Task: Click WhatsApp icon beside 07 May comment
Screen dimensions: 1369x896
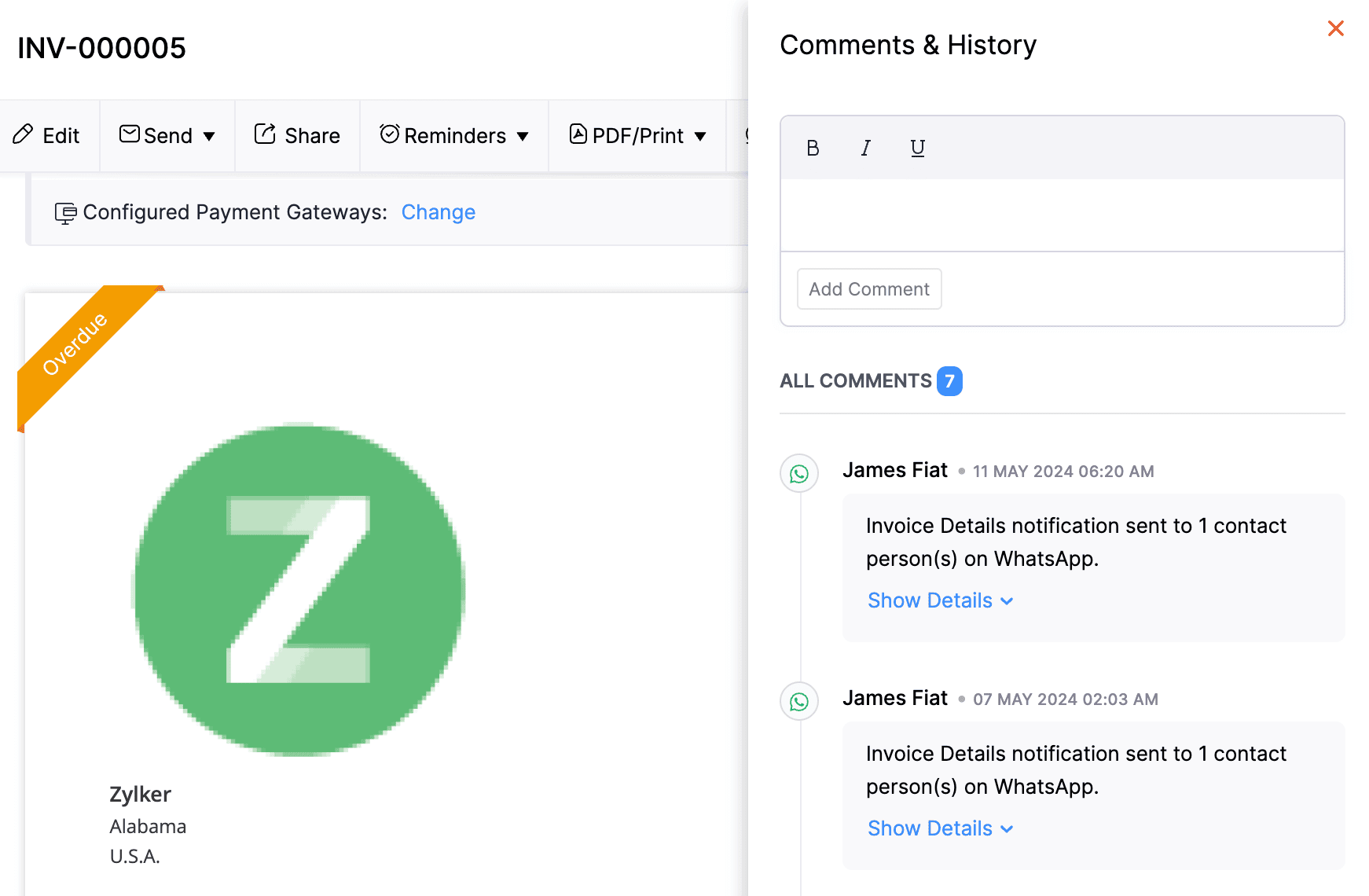Action: [x=798, y=702]
